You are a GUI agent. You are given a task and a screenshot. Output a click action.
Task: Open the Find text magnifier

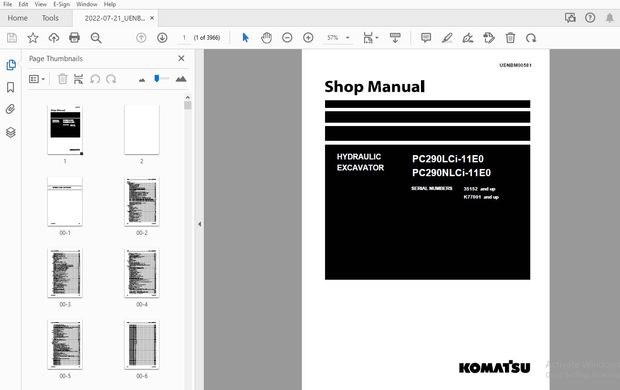[96, 38]
